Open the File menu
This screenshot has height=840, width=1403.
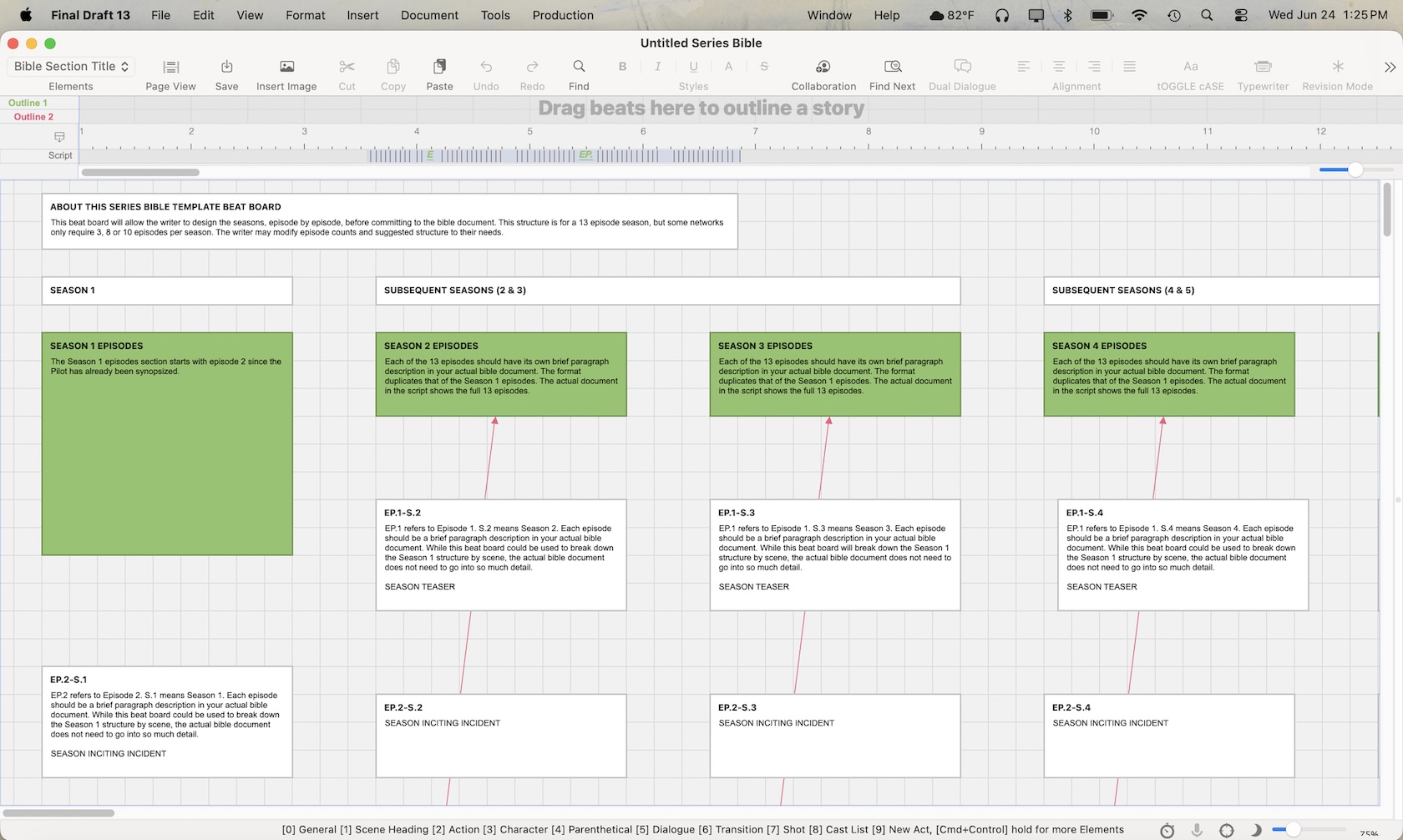click(x=160, y=15)
